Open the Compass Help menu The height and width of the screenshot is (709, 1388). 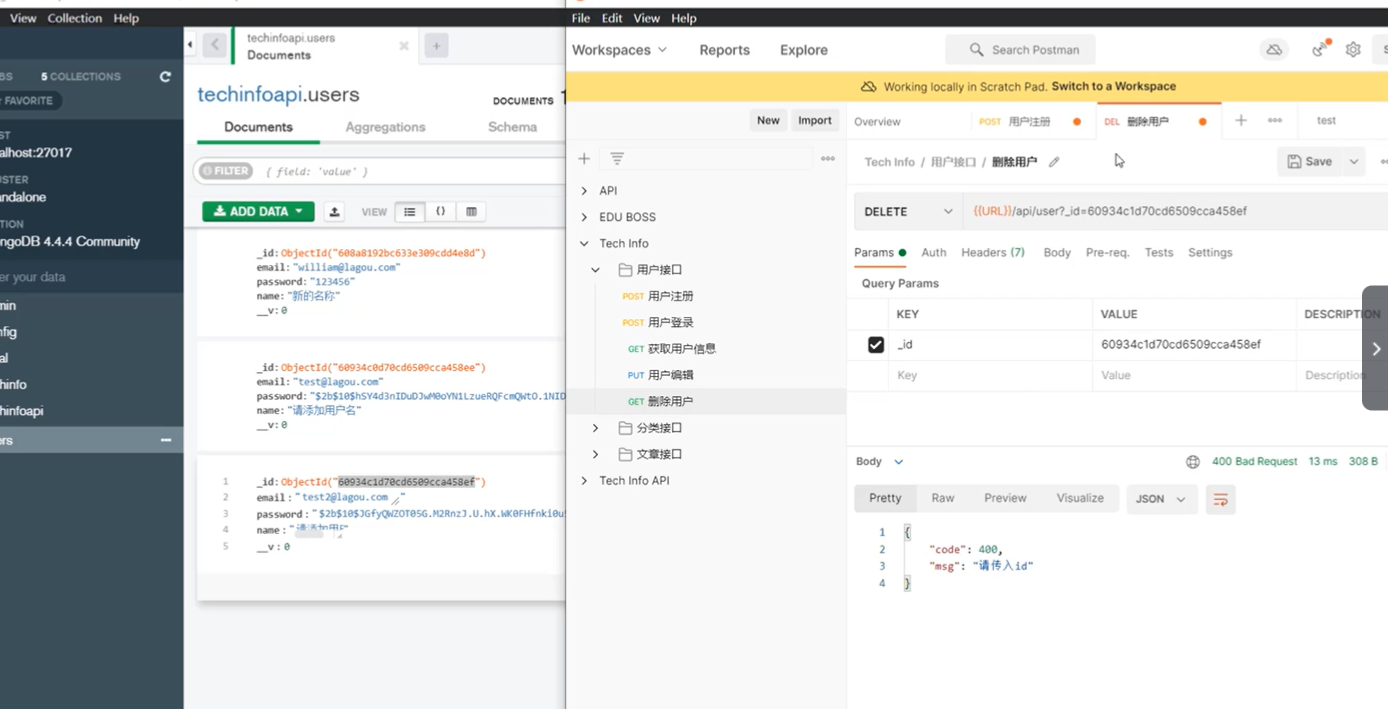point(126,18)
